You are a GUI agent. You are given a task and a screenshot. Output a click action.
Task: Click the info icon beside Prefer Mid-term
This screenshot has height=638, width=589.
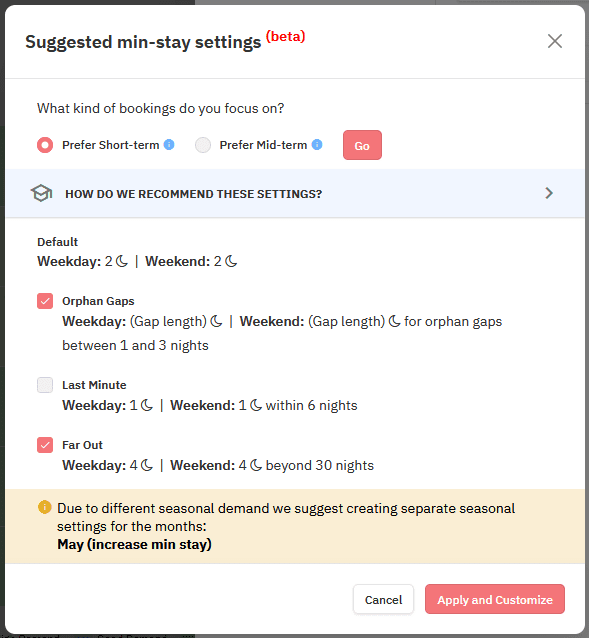[x=317, y=144]
